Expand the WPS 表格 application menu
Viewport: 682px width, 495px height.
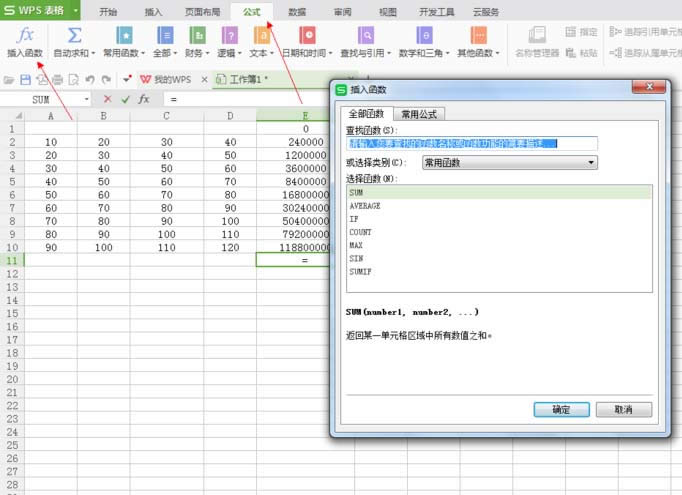click(x=40, y=11)
